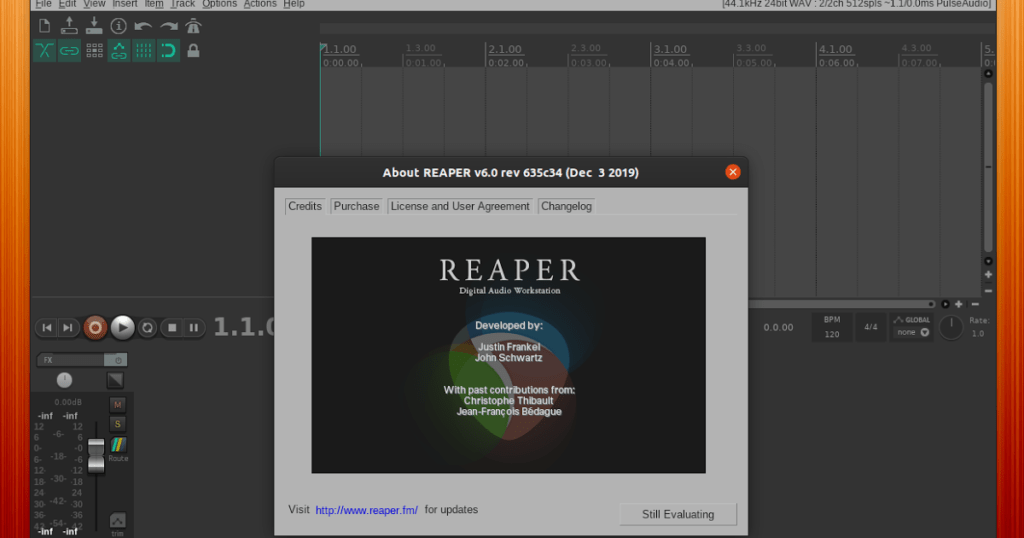Redo action via the toolbar arrow
1024x538 pixels.
coord(168,26)
